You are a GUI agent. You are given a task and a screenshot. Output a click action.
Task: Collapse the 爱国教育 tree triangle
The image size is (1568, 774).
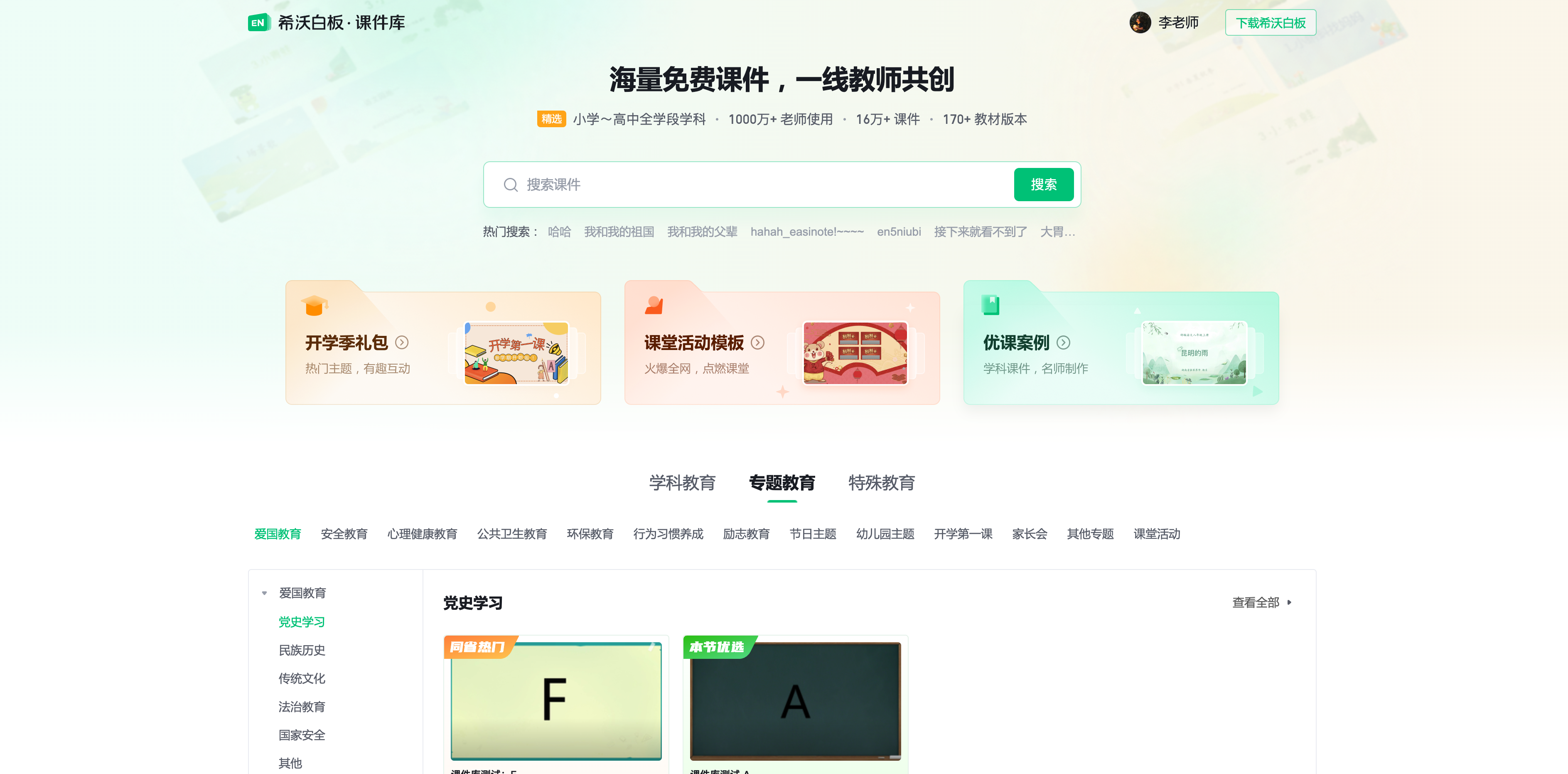[264, 593]
